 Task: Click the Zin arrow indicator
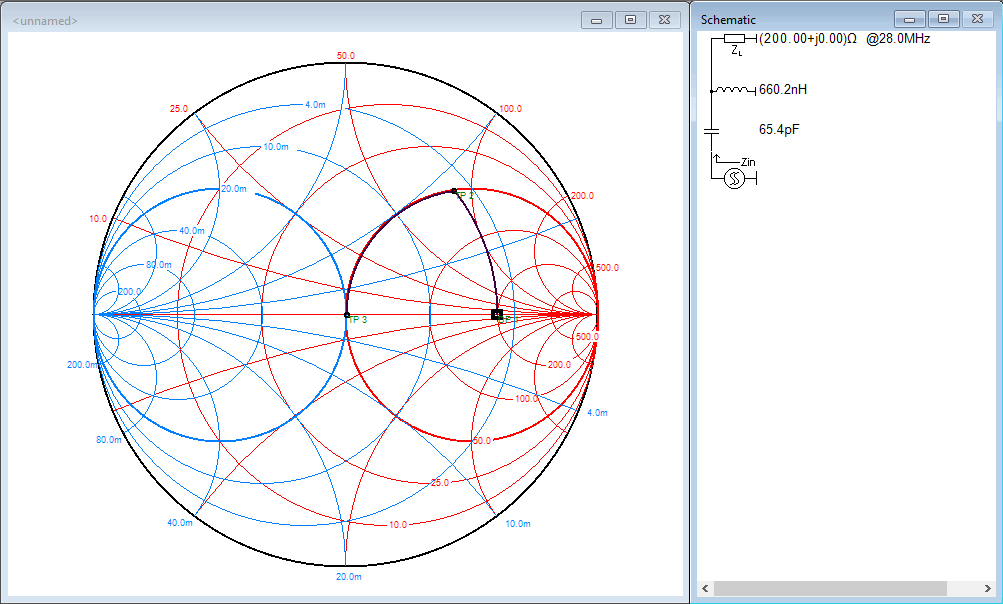click(x=716, y=159)
